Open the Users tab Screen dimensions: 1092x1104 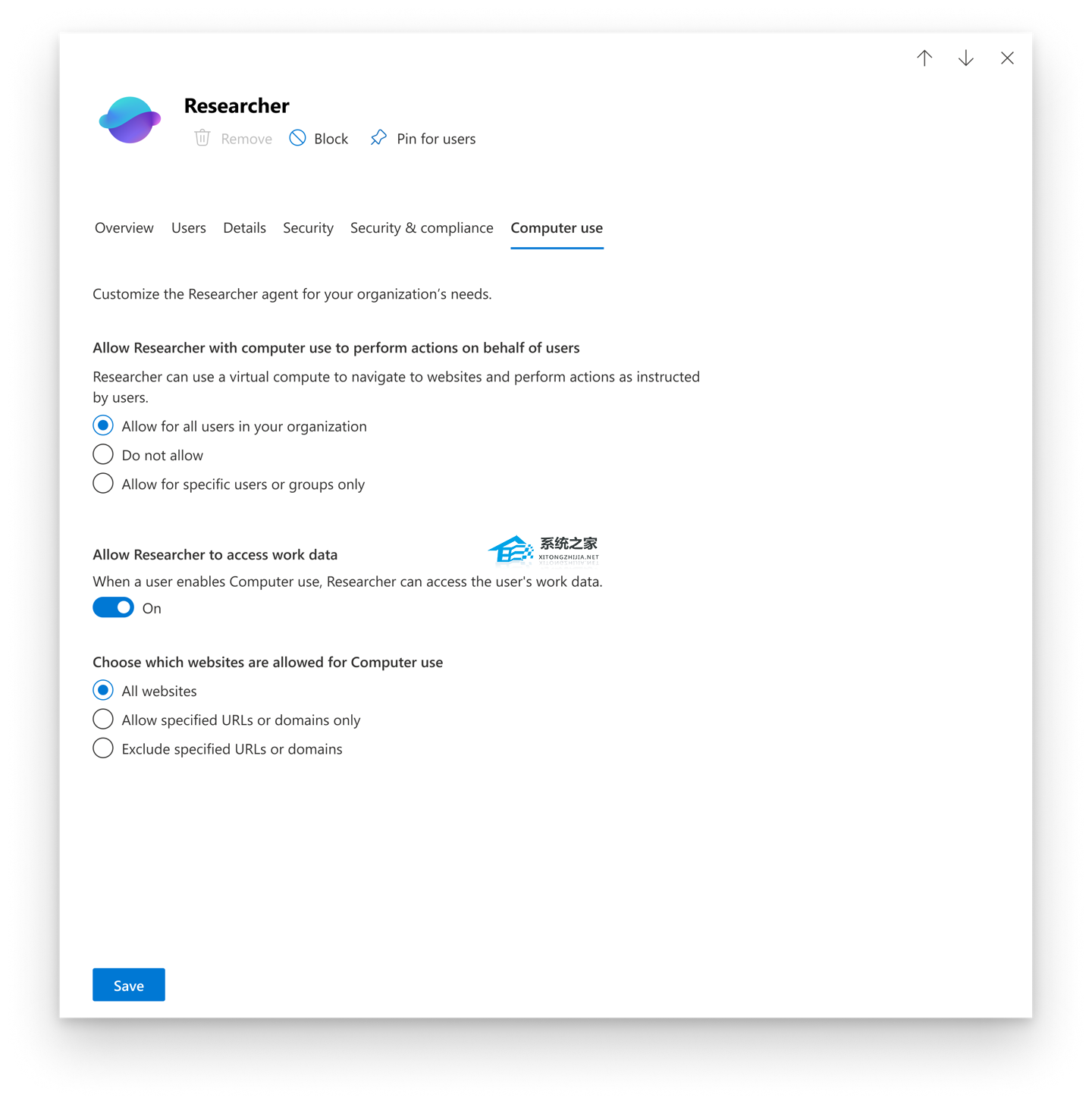pyautogui.click(x=189, y=228)
